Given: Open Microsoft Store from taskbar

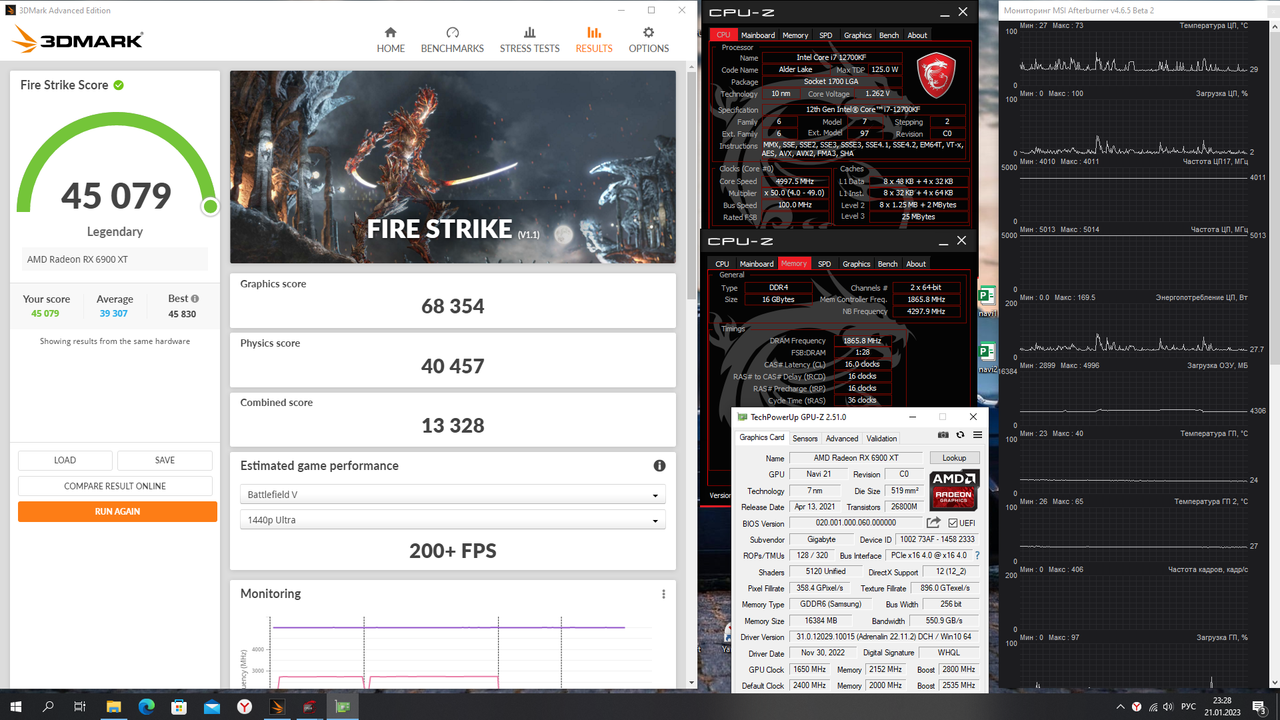Looking at the screenshot, I should click(179, 706).
